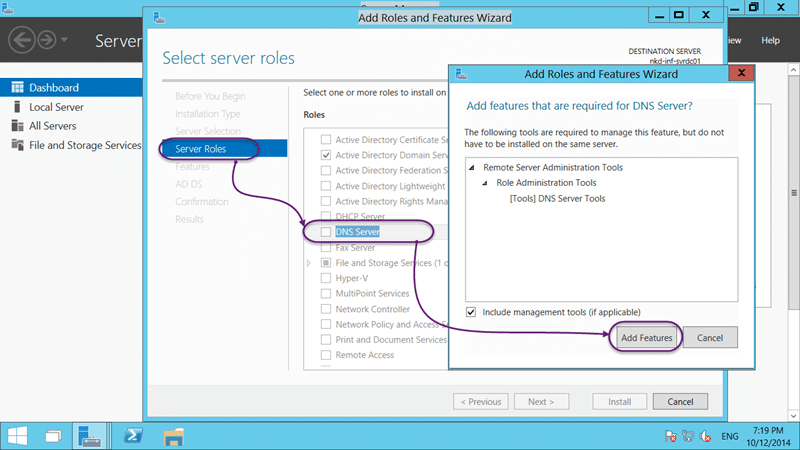Click the Add Features button

pyautogui.click(x=646, y=338)
